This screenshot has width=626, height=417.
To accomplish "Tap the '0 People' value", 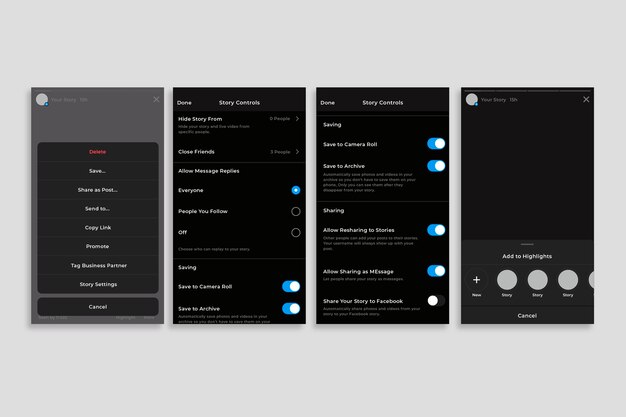I will 279,119.
